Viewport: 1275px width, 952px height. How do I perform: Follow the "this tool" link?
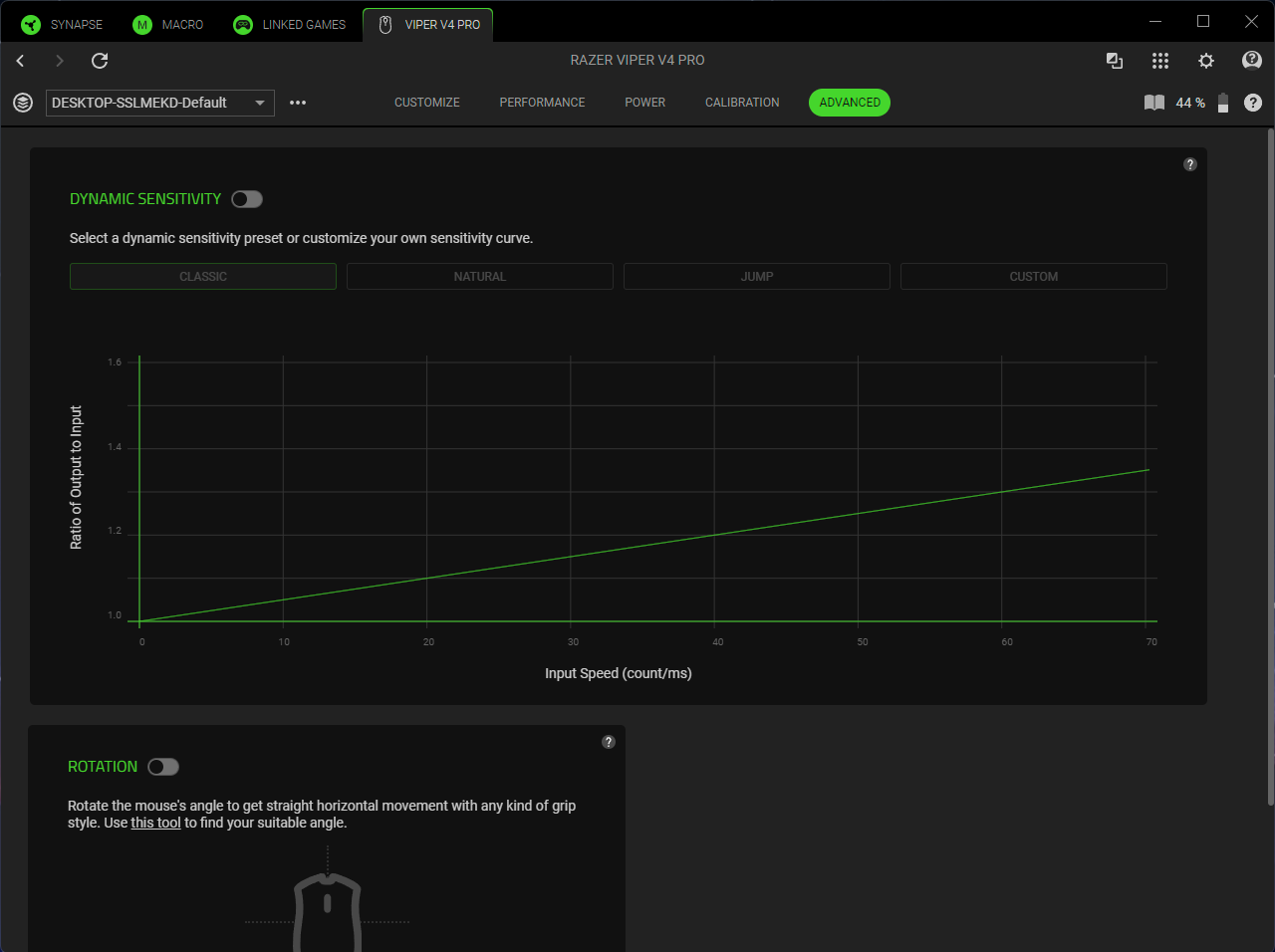point(155,823)
